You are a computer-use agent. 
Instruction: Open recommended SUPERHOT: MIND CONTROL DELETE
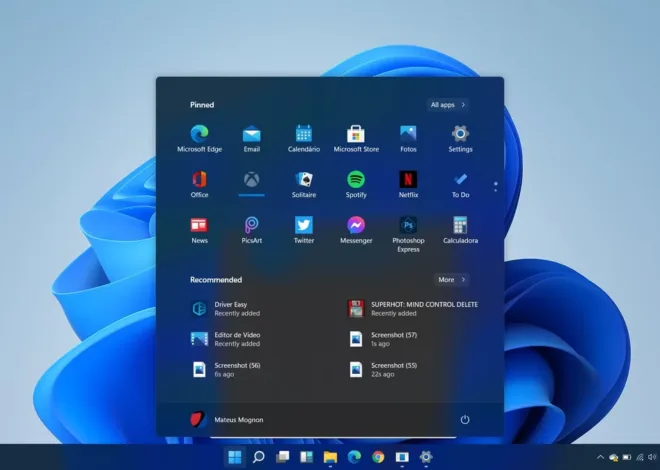pyautogui.click(x=414, y=308)
